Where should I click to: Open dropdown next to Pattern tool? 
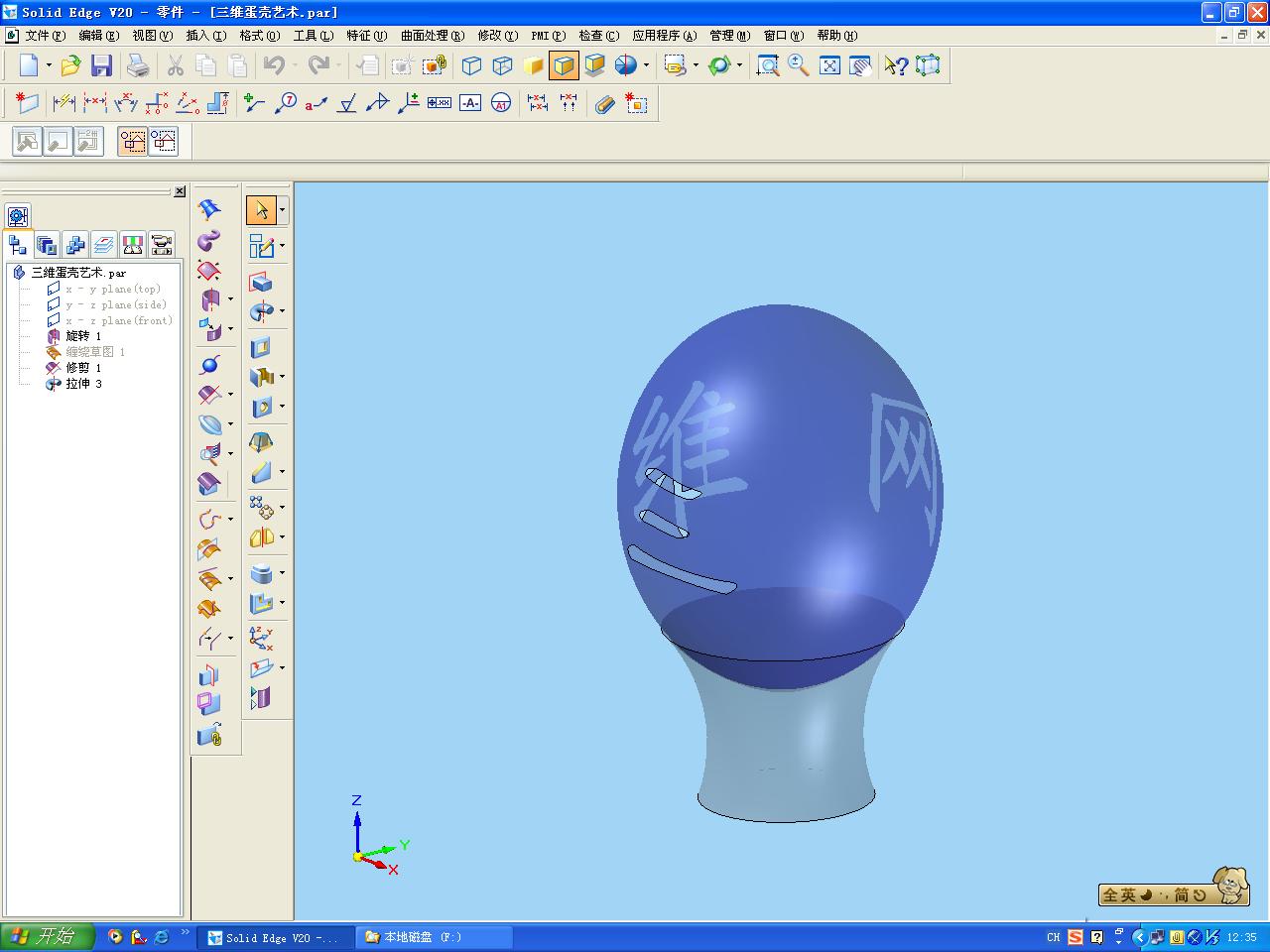click(x=282, y=508)
